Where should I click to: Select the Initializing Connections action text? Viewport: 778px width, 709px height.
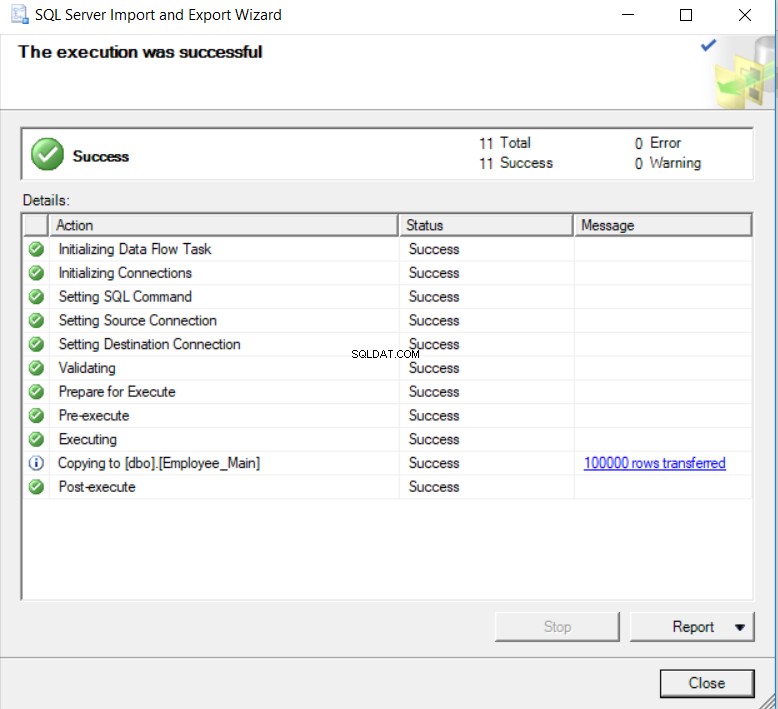click(x=125, y=273)
